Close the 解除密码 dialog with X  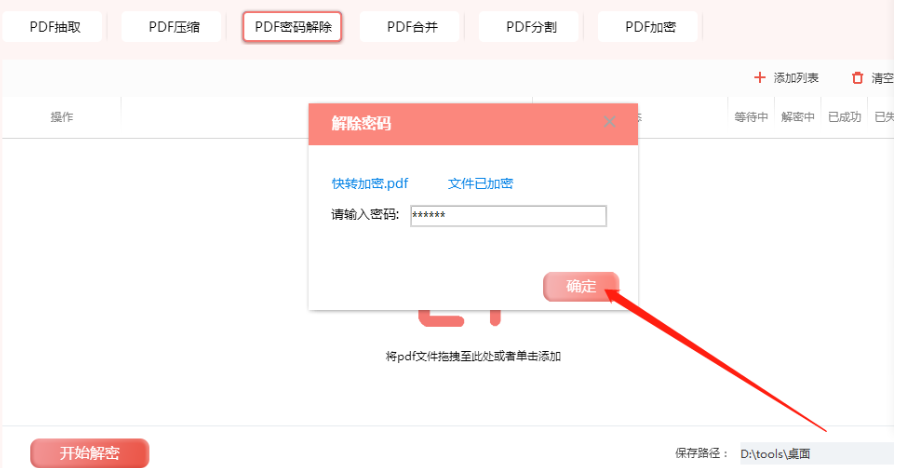click(610, 122)
